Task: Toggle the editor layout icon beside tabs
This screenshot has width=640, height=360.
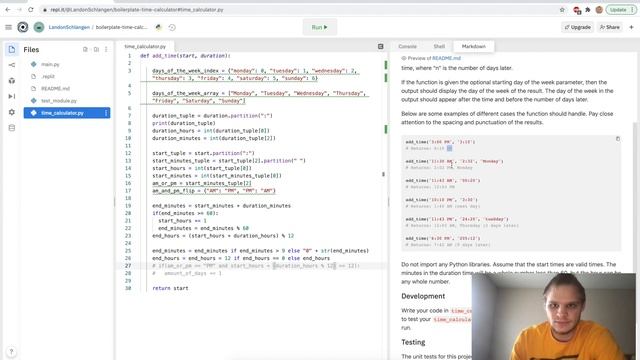Action: [380, 47]
